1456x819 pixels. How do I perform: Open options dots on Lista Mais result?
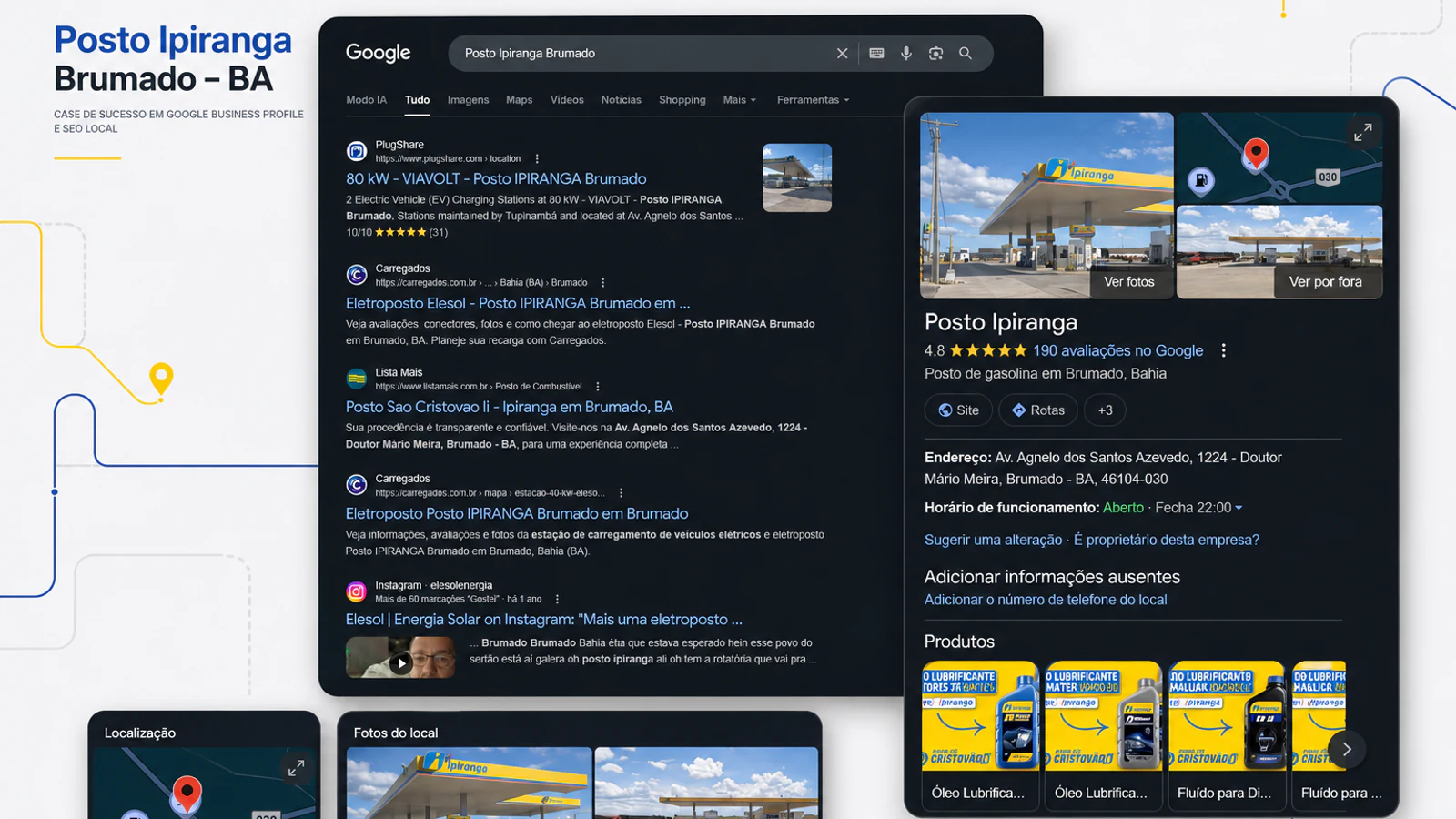[x=598, y=387]
